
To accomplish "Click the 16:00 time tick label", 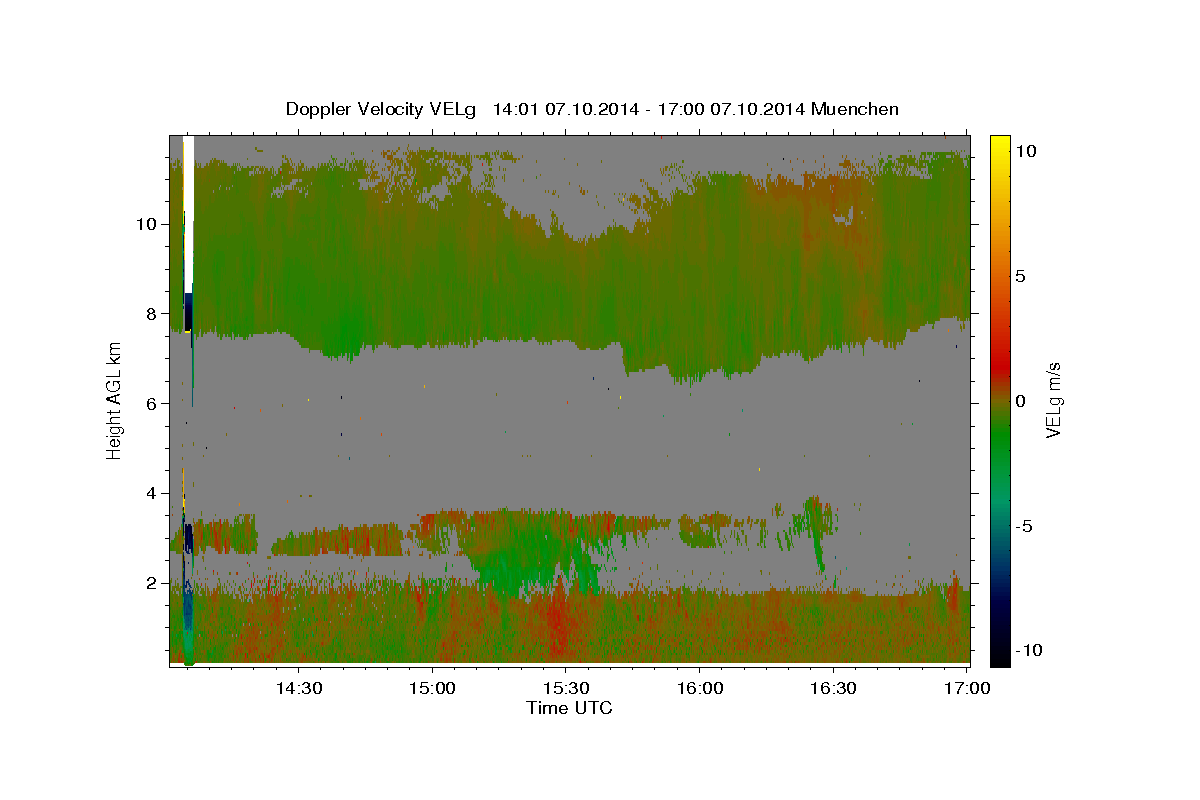I will pyautogui.click(x=700, y=688).
